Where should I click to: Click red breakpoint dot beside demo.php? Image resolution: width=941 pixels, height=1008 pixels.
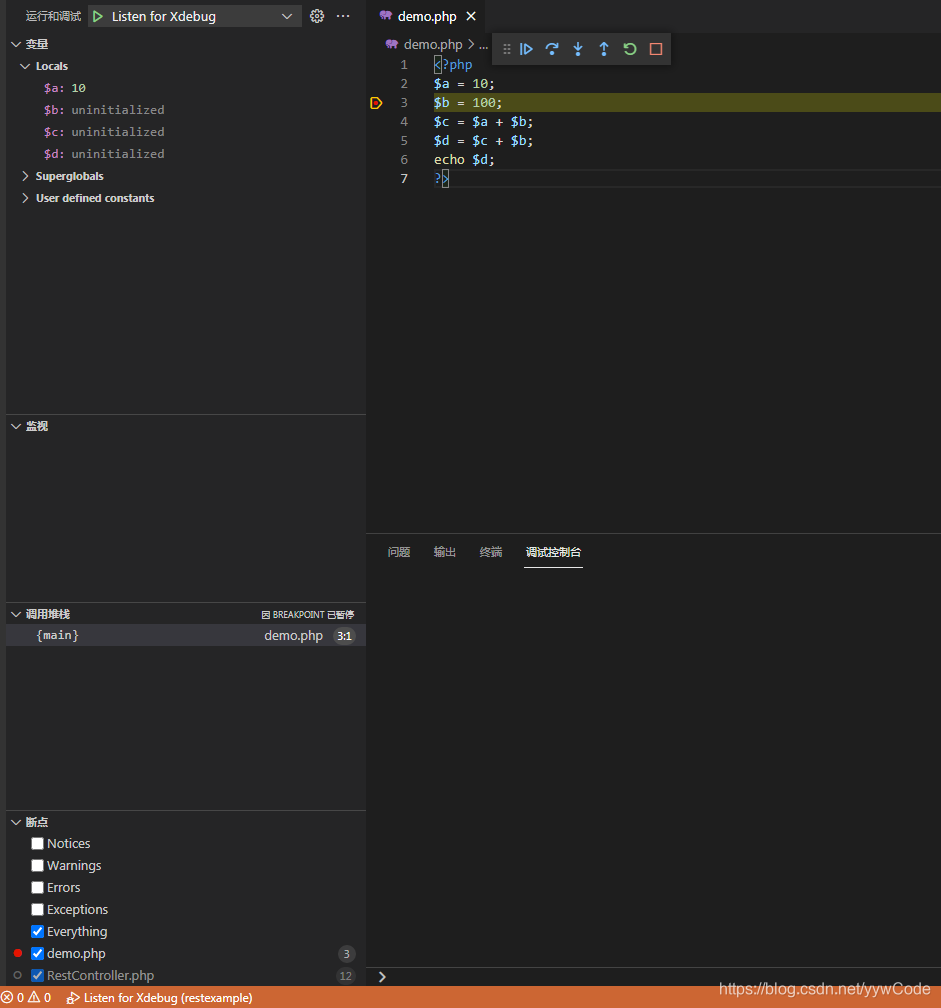tap(18, 953)
